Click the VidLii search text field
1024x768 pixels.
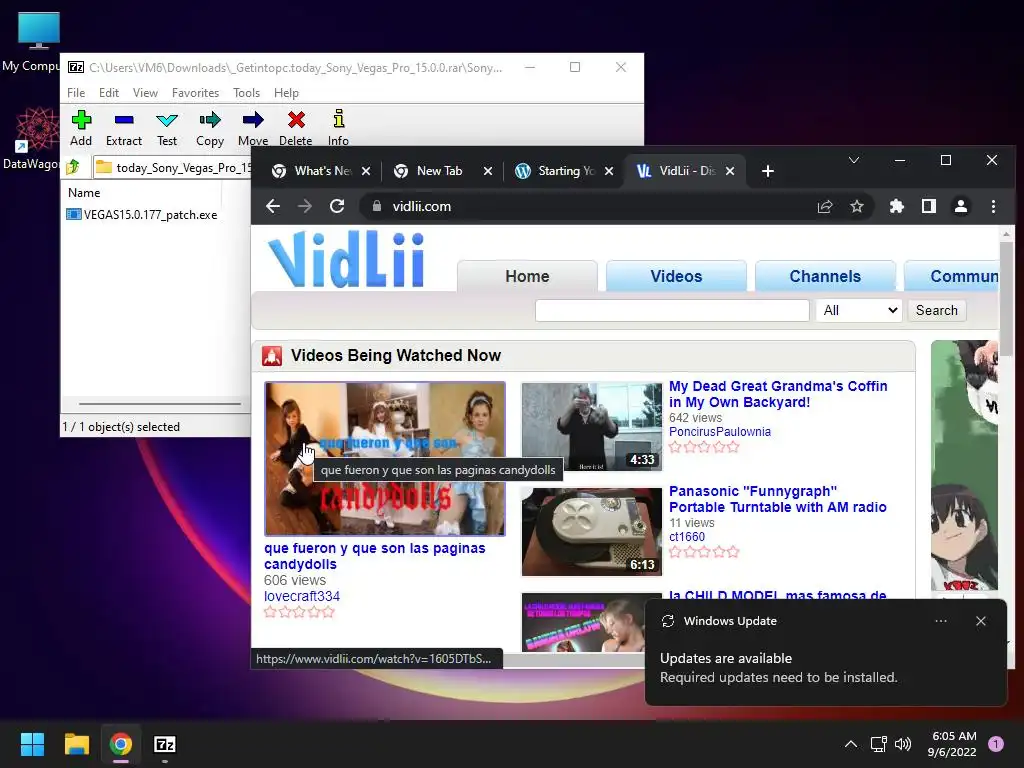point(672,310)
